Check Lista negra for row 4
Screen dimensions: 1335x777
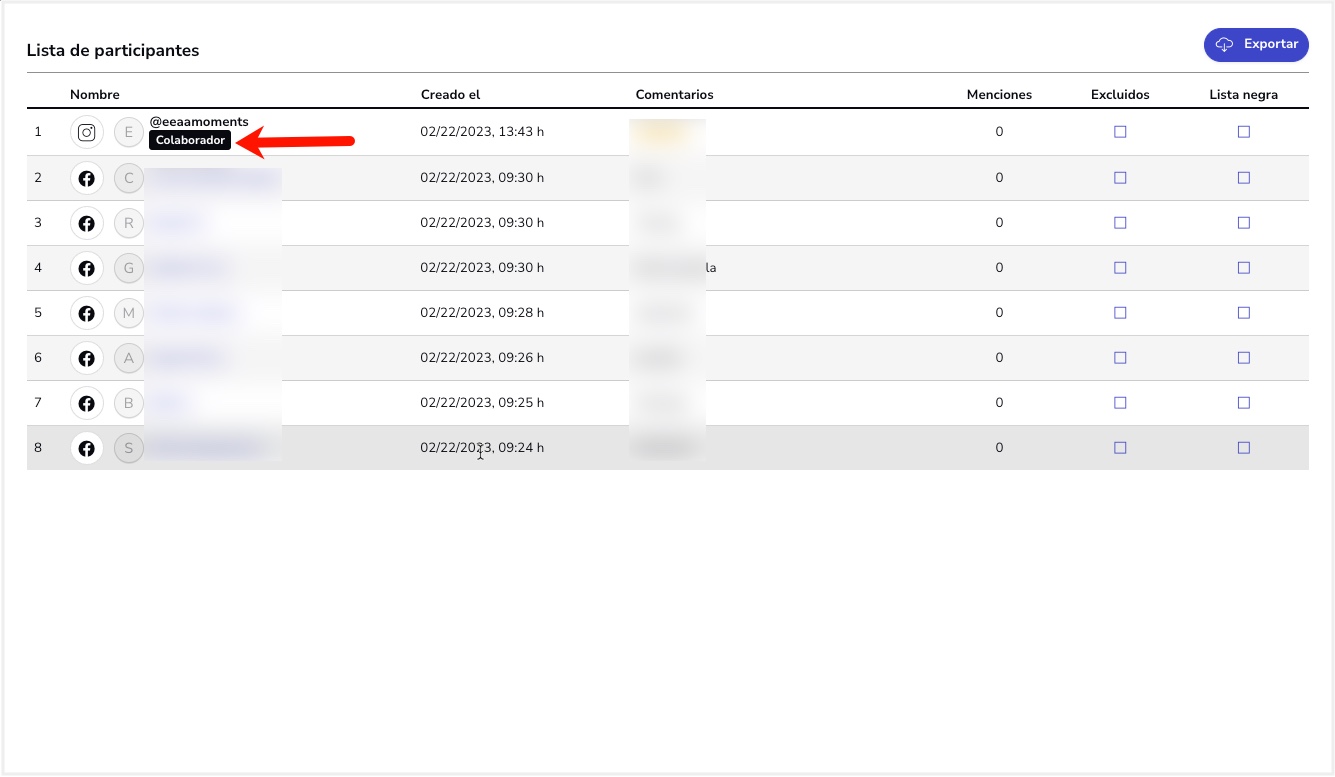coord(1244,268)
